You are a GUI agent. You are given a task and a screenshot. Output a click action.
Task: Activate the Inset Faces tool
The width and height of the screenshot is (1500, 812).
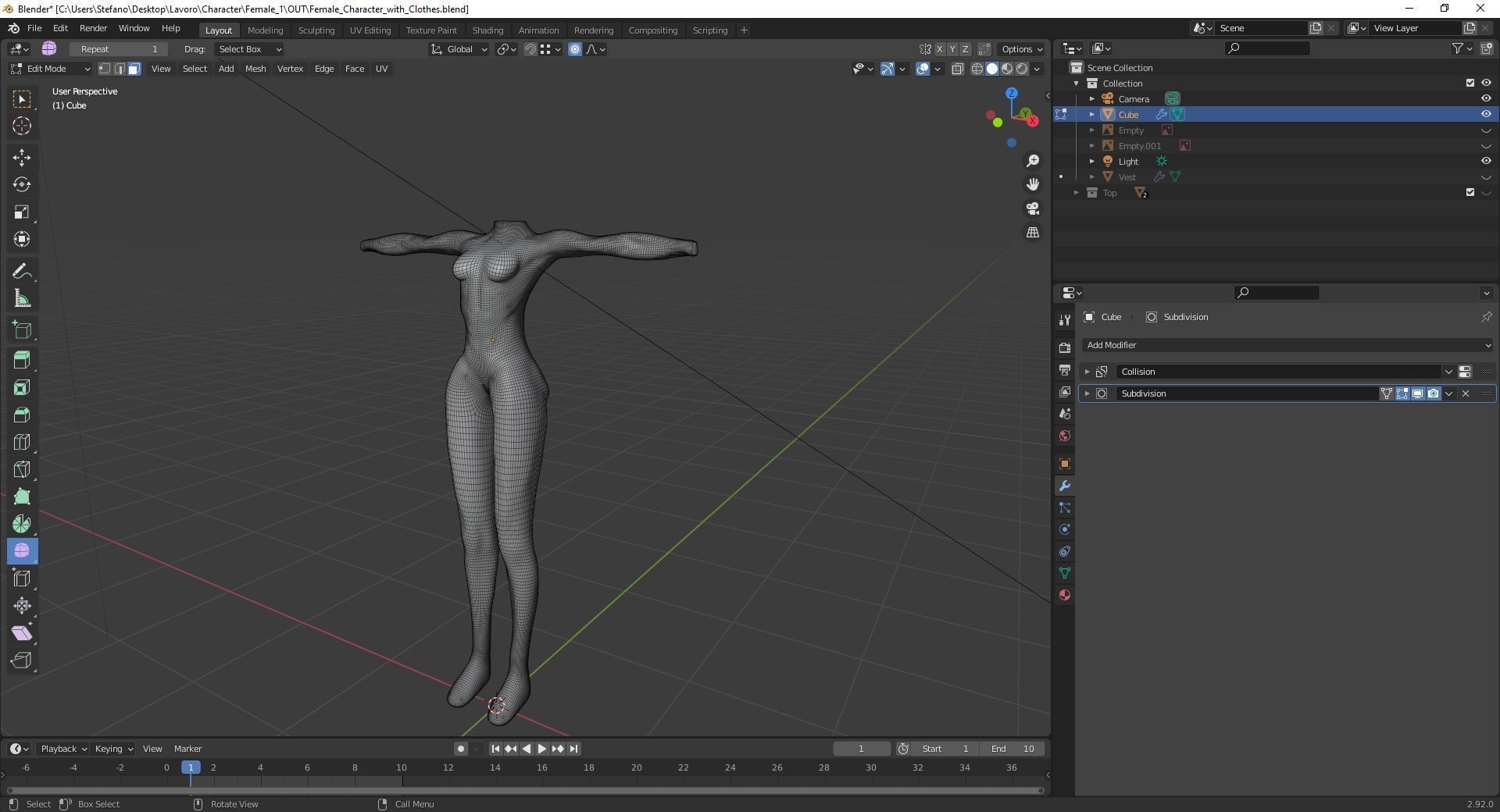point(22,387)
